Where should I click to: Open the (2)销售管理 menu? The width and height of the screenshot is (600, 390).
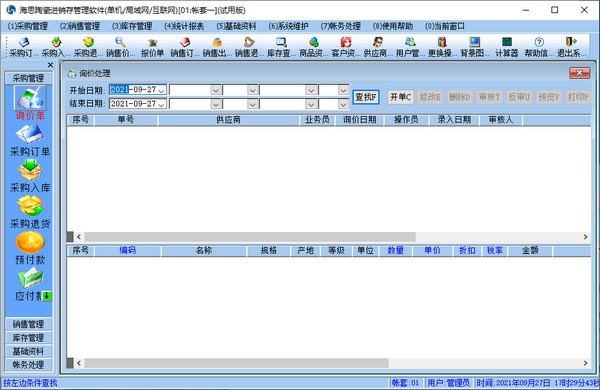(x=80, y=26)
